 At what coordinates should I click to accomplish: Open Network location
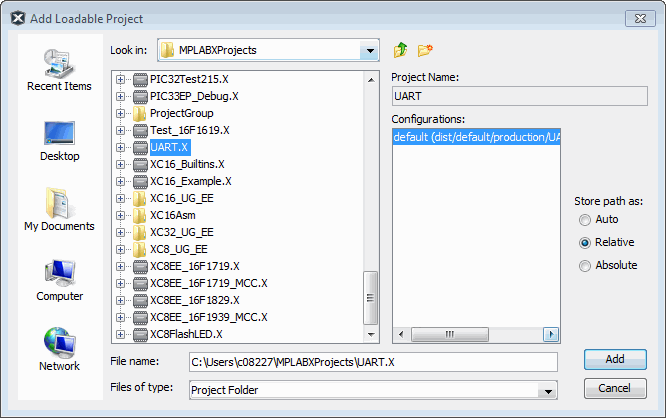[x=59, y=349]
